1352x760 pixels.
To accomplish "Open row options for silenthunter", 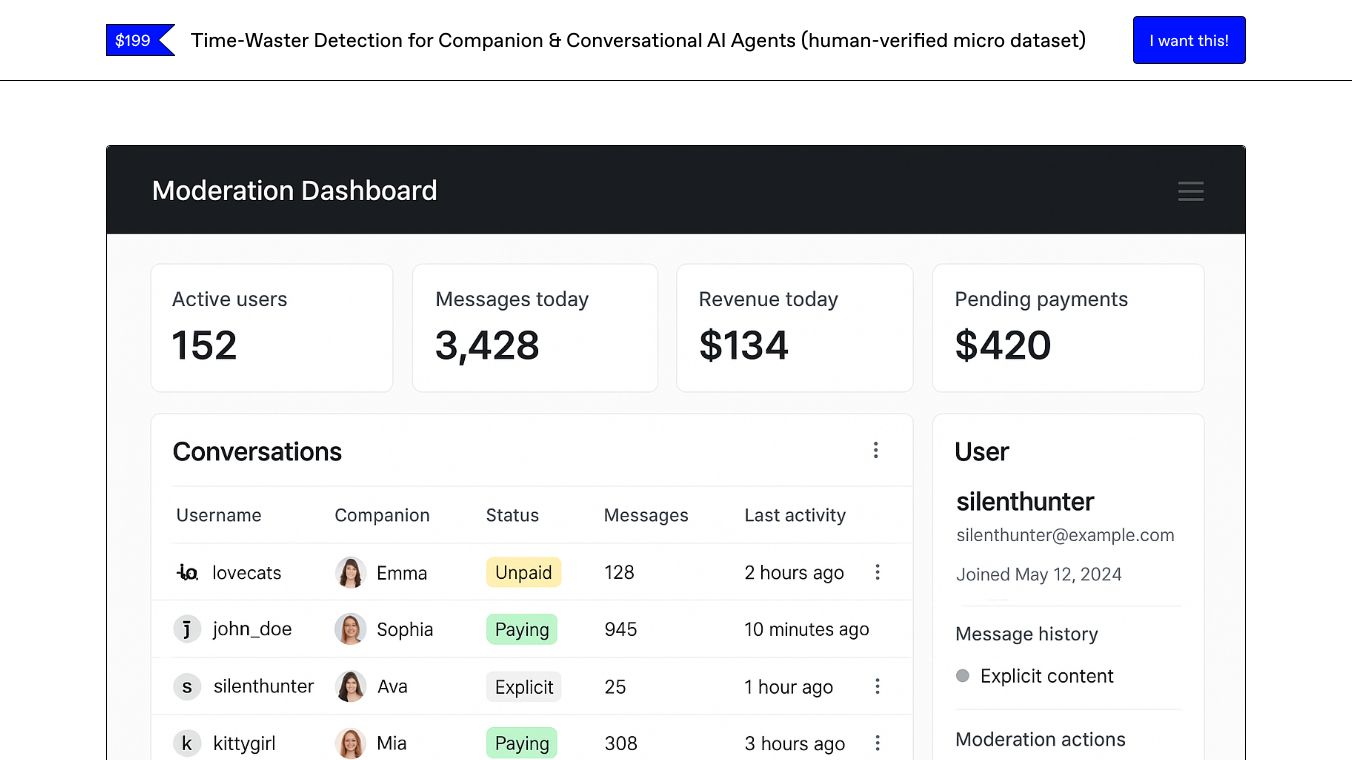I will (x=877, y=686).
